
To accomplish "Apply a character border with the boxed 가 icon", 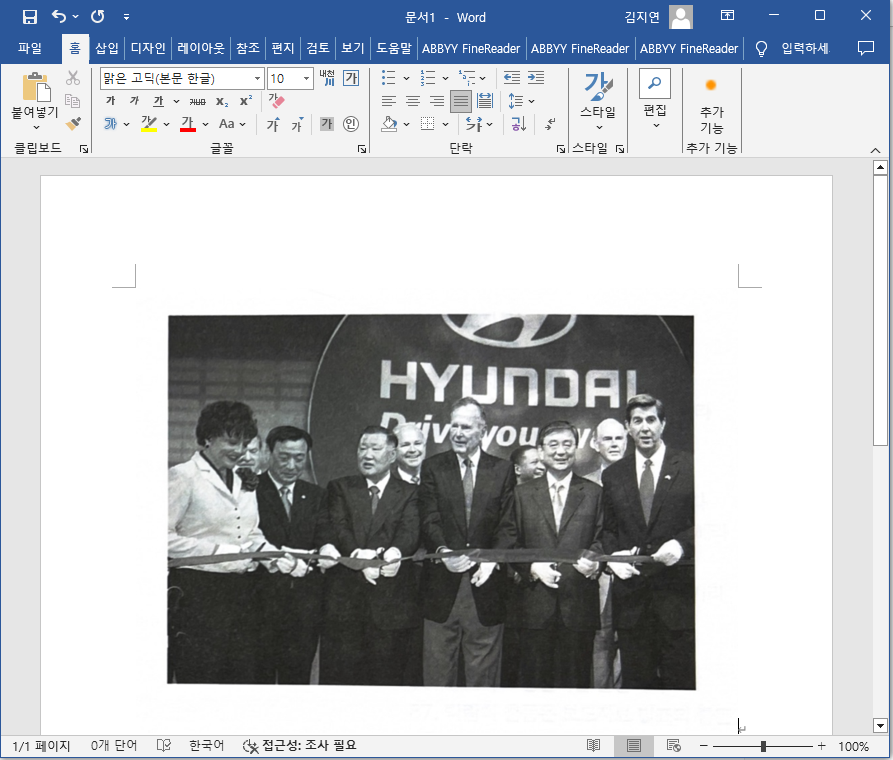I will (x=351, y=78).
